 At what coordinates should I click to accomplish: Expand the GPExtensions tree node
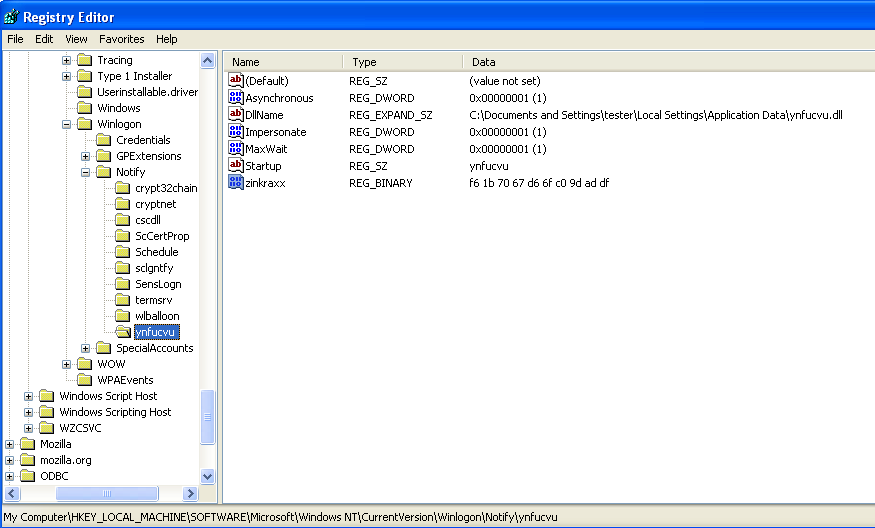(x=86, y=156)
